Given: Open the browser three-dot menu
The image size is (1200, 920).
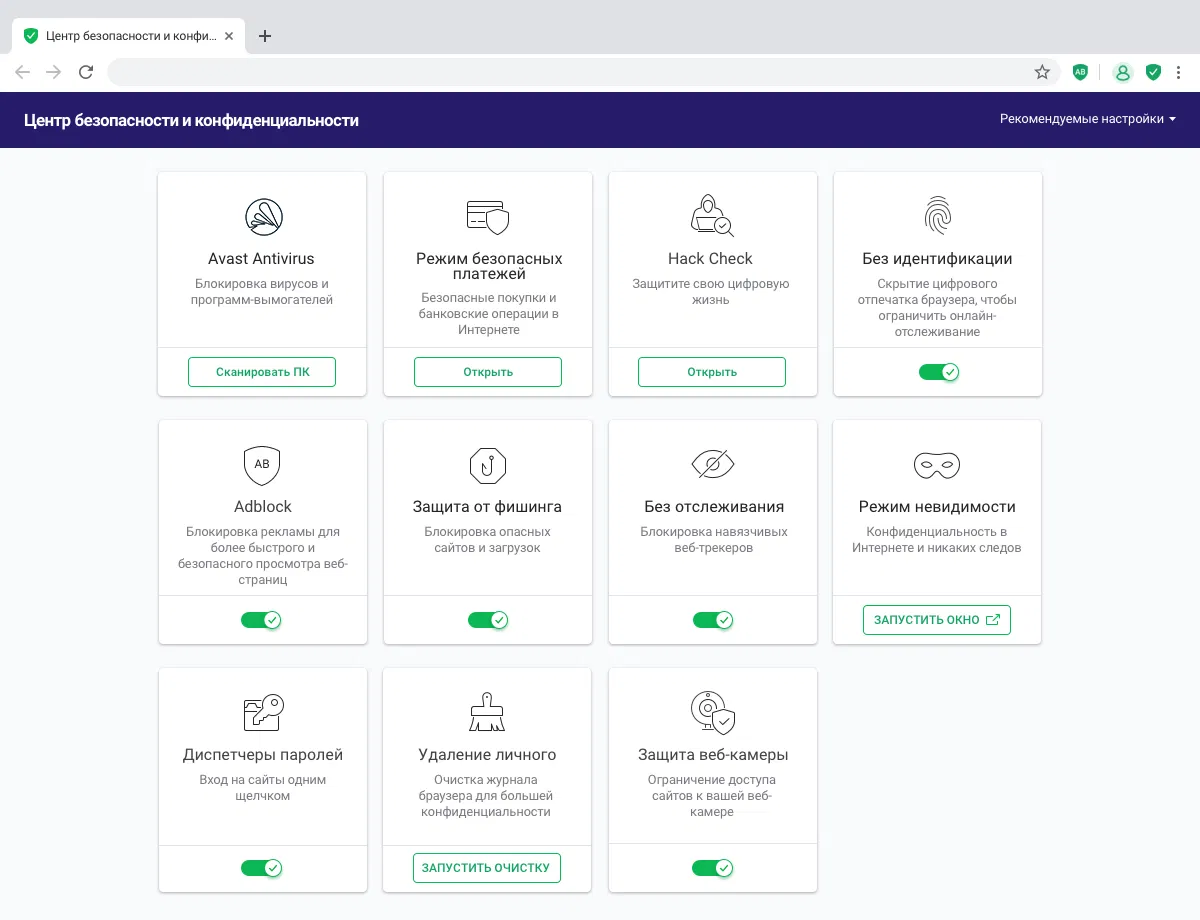Looking at the screenshot, I should coord(1179,72).
